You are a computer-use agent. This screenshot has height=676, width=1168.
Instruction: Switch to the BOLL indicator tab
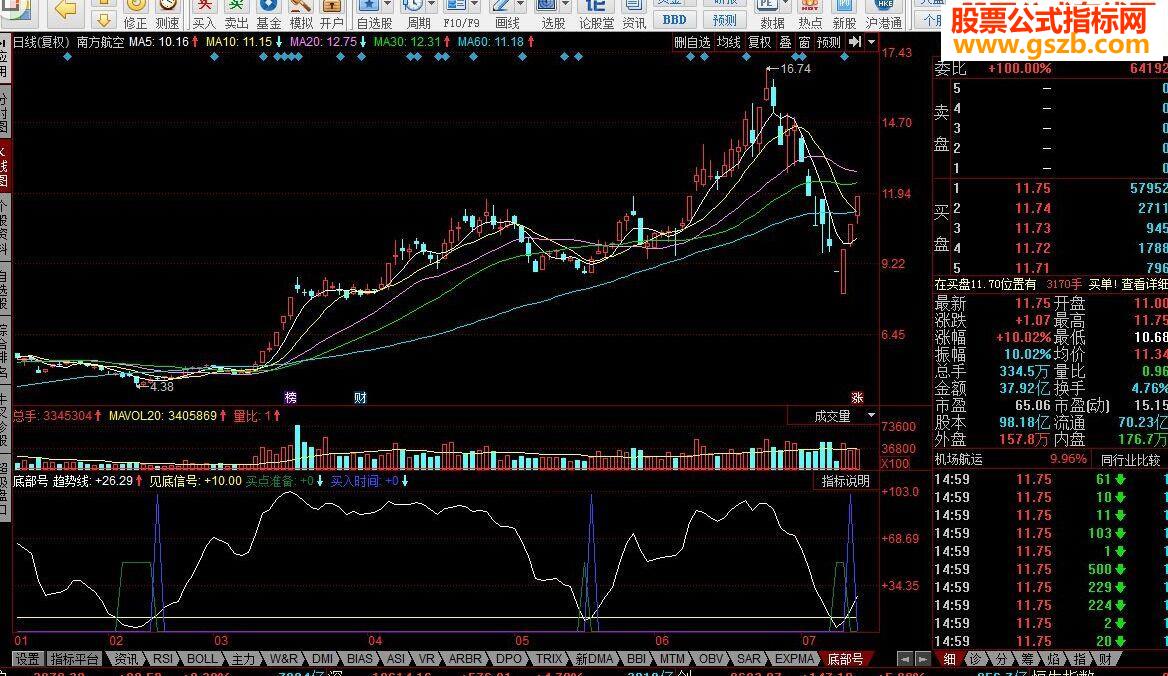point(202,659)
